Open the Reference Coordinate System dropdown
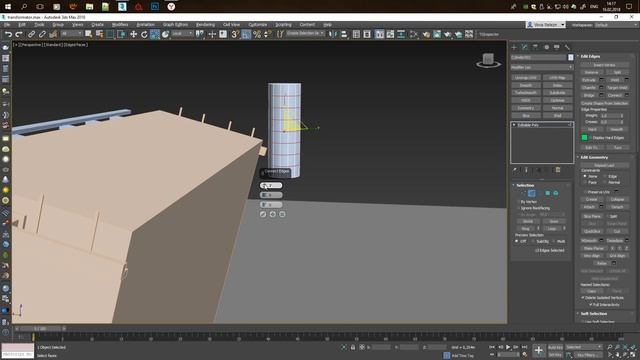The height and width of the screenshot is (360, 640). [182, 34]
